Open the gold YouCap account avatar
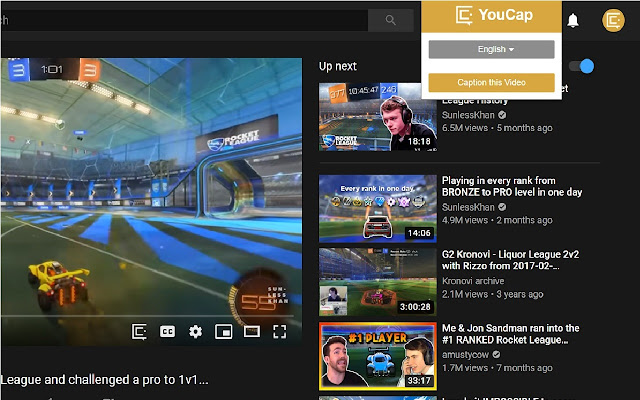The image size is (640, 400). 613,20
